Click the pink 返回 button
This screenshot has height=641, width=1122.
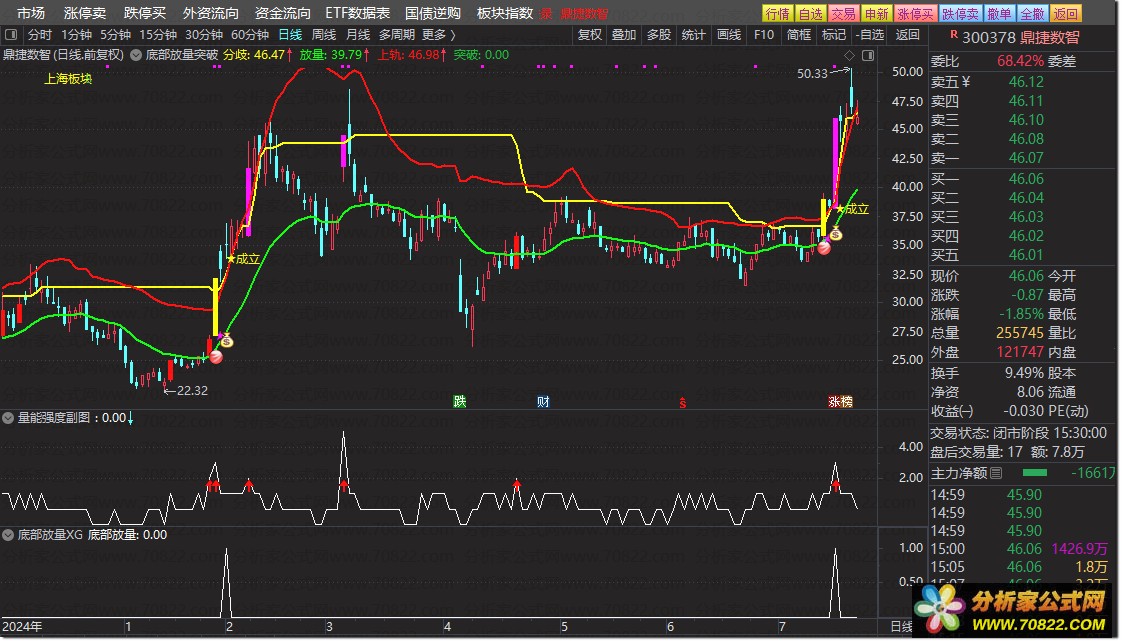pyautogui.click(x=1065, y=14)
